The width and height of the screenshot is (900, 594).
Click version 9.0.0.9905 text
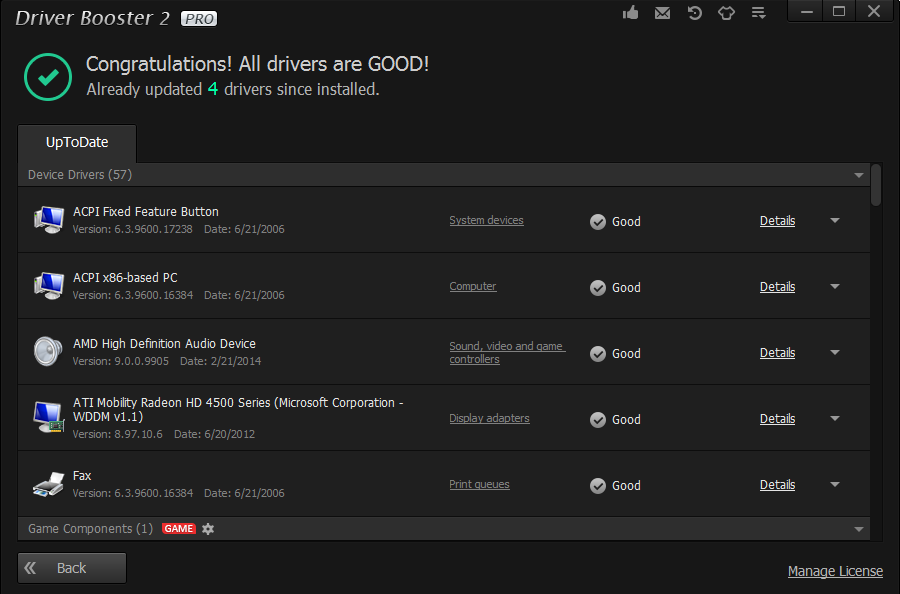coord(121,362)
